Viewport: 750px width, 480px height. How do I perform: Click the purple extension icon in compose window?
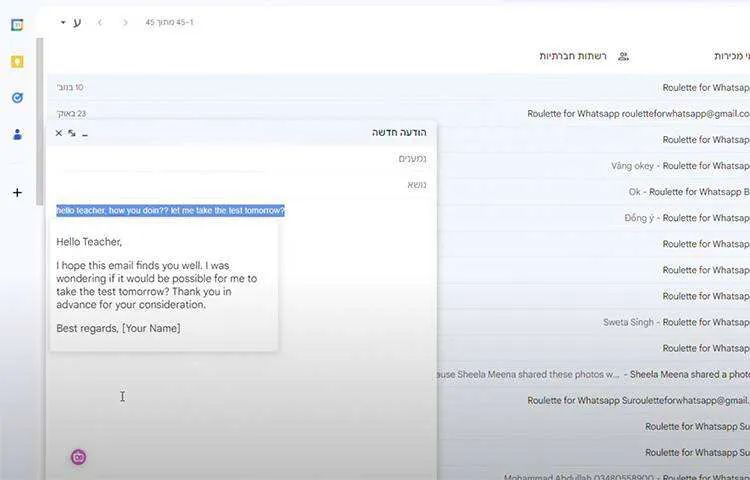pyautogui.click(x=79, y=457)
